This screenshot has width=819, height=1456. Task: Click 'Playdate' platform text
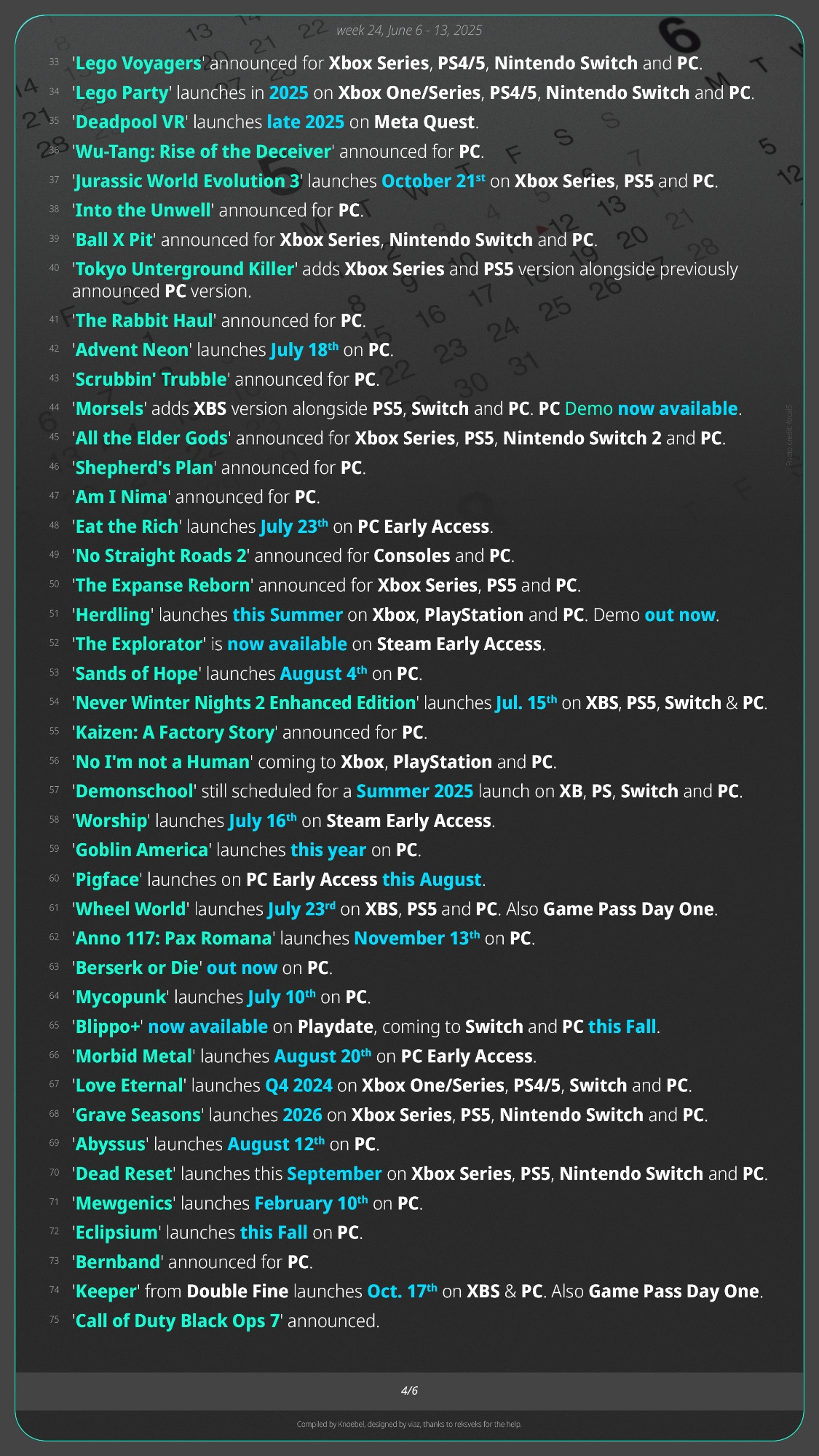pos(336,1027)
